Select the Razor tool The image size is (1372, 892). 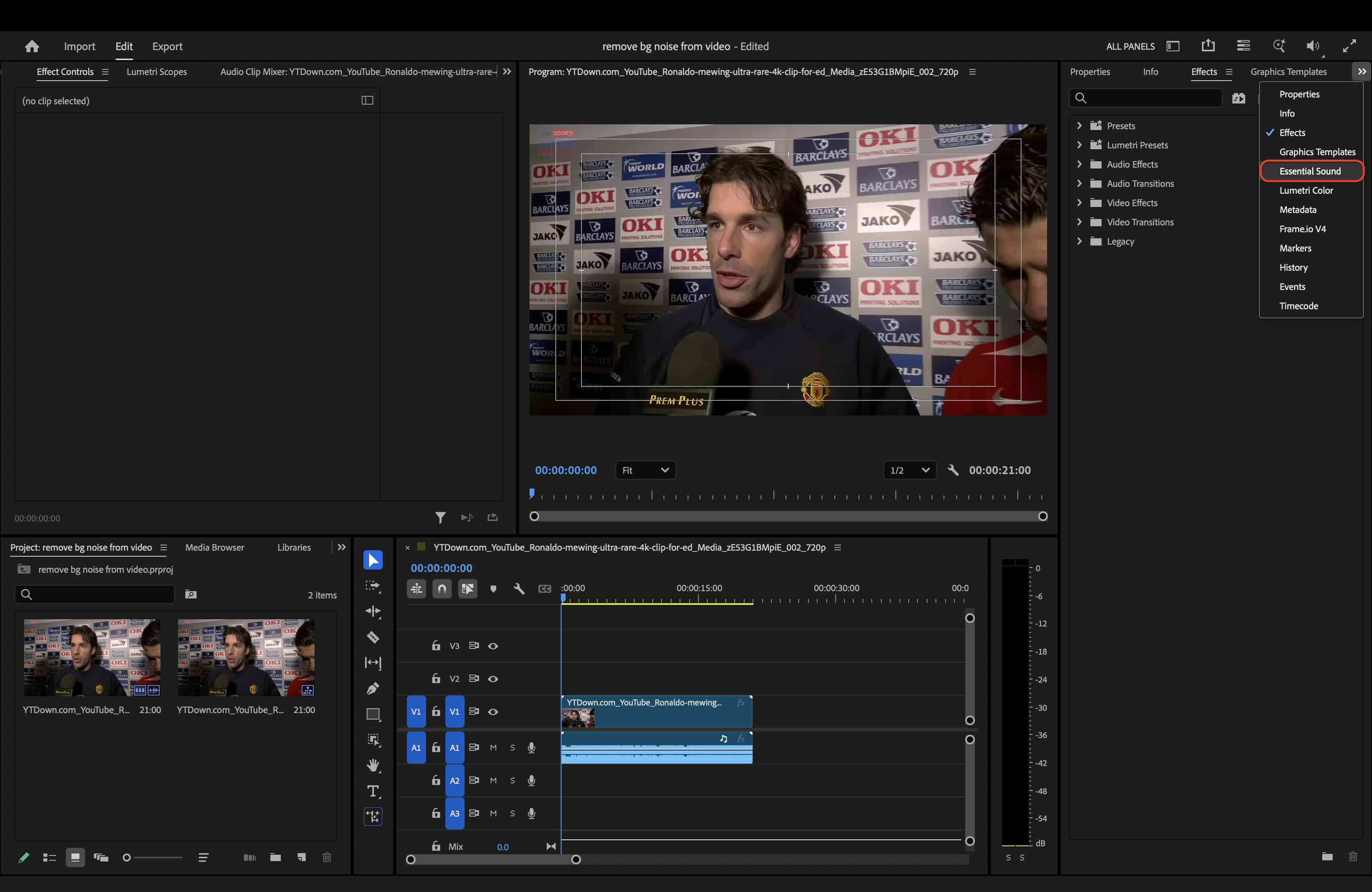(373, 637)
